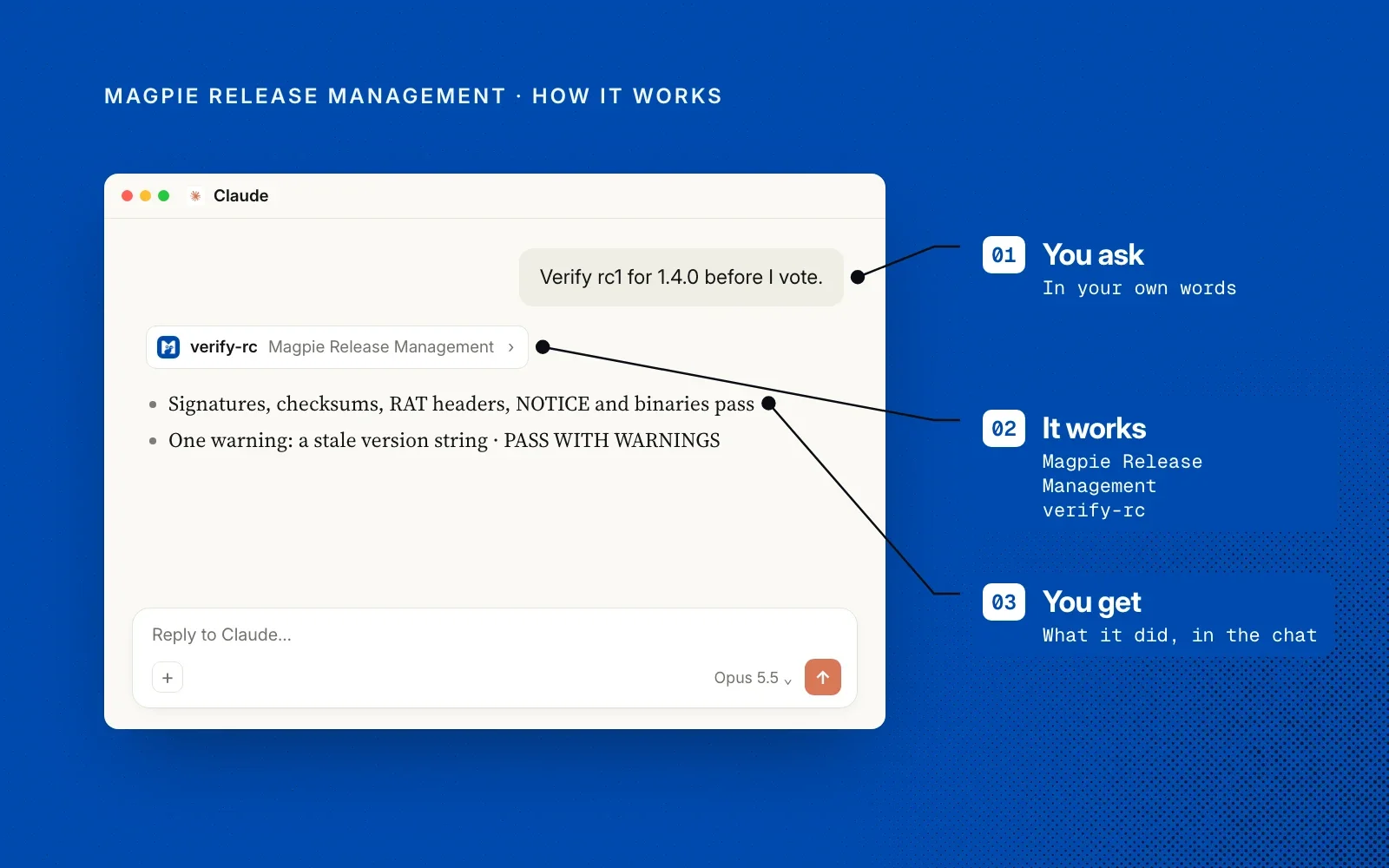
Task: Select the message 'Verify rc1 for 1.4.0 before I vote.'
Action: [x=681, y=277]
